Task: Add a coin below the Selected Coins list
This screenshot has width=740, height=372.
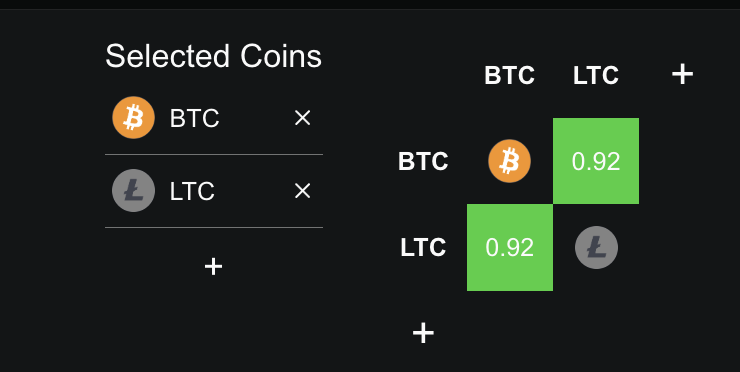Action: pyautogui.click(x=213, y=267)
